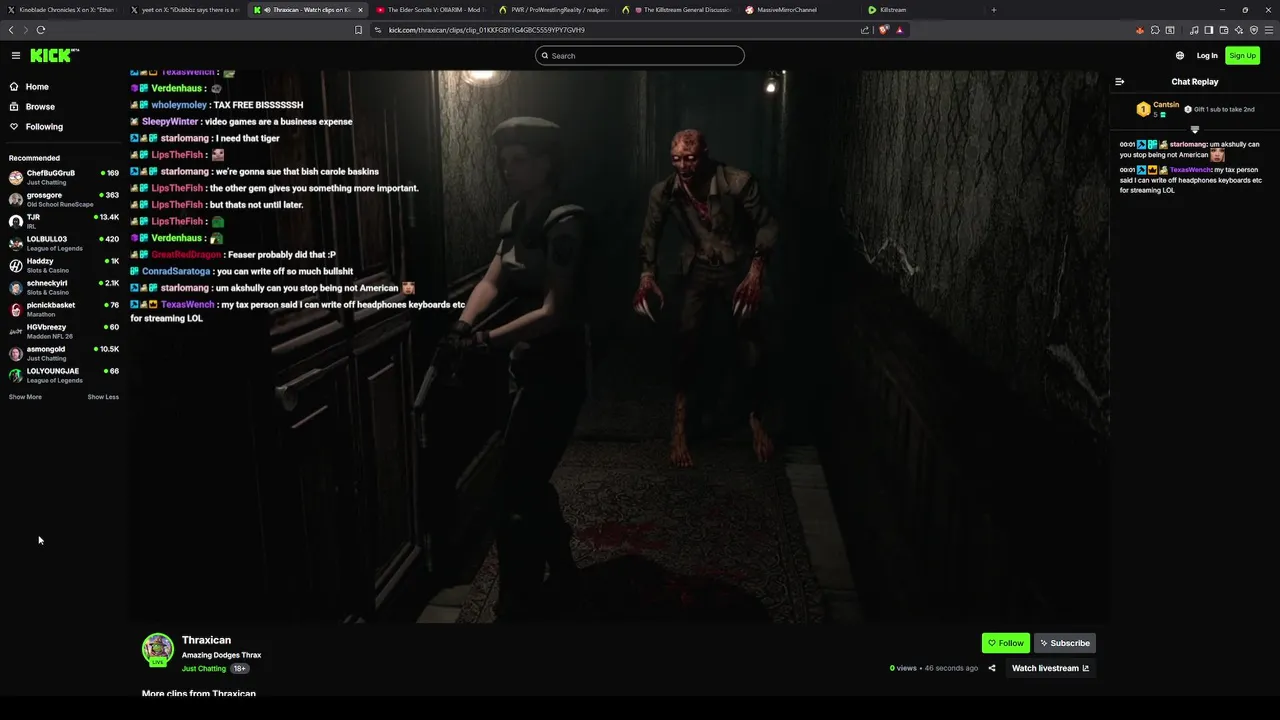Play the clip video area
This screenshot has height=720, width=1280.
coord(620,347)
